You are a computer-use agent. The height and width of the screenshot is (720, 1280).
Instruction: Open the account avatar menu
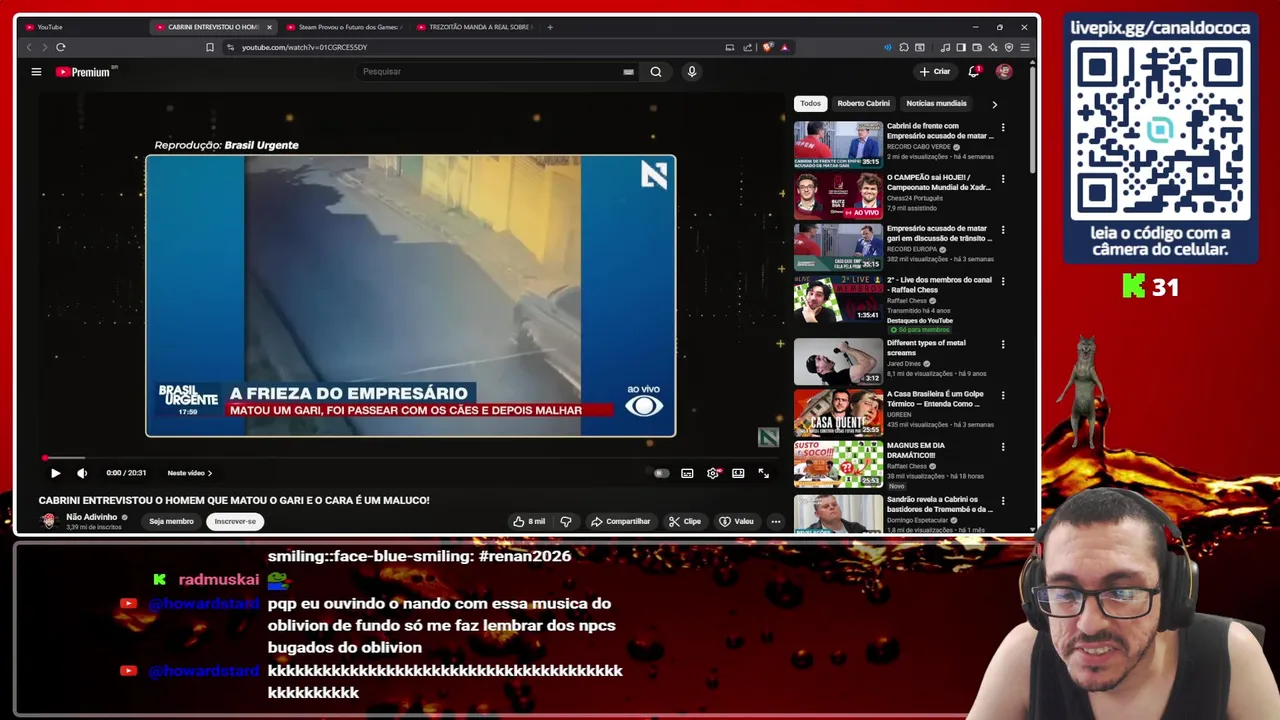[x=1004, y=71]
